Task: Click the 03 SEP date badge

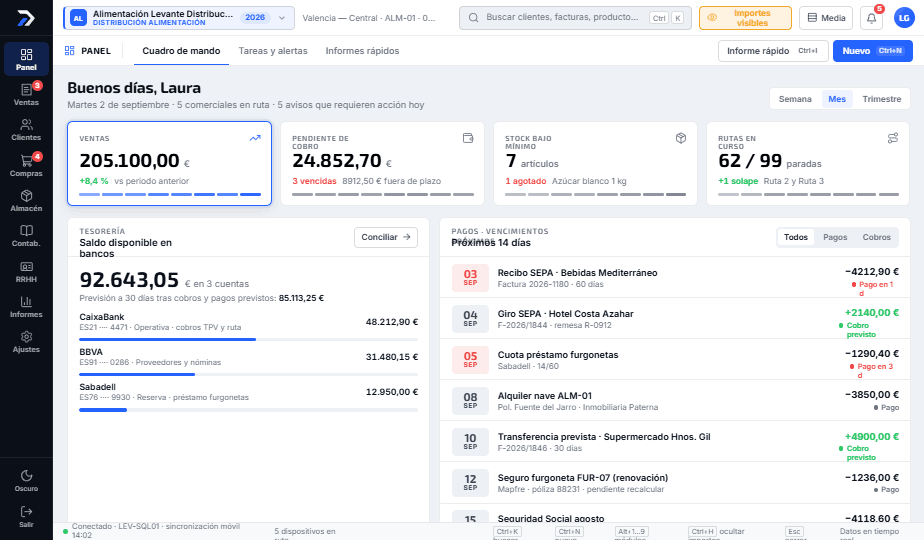Action: pyautogui.click(x=470, y=278)
